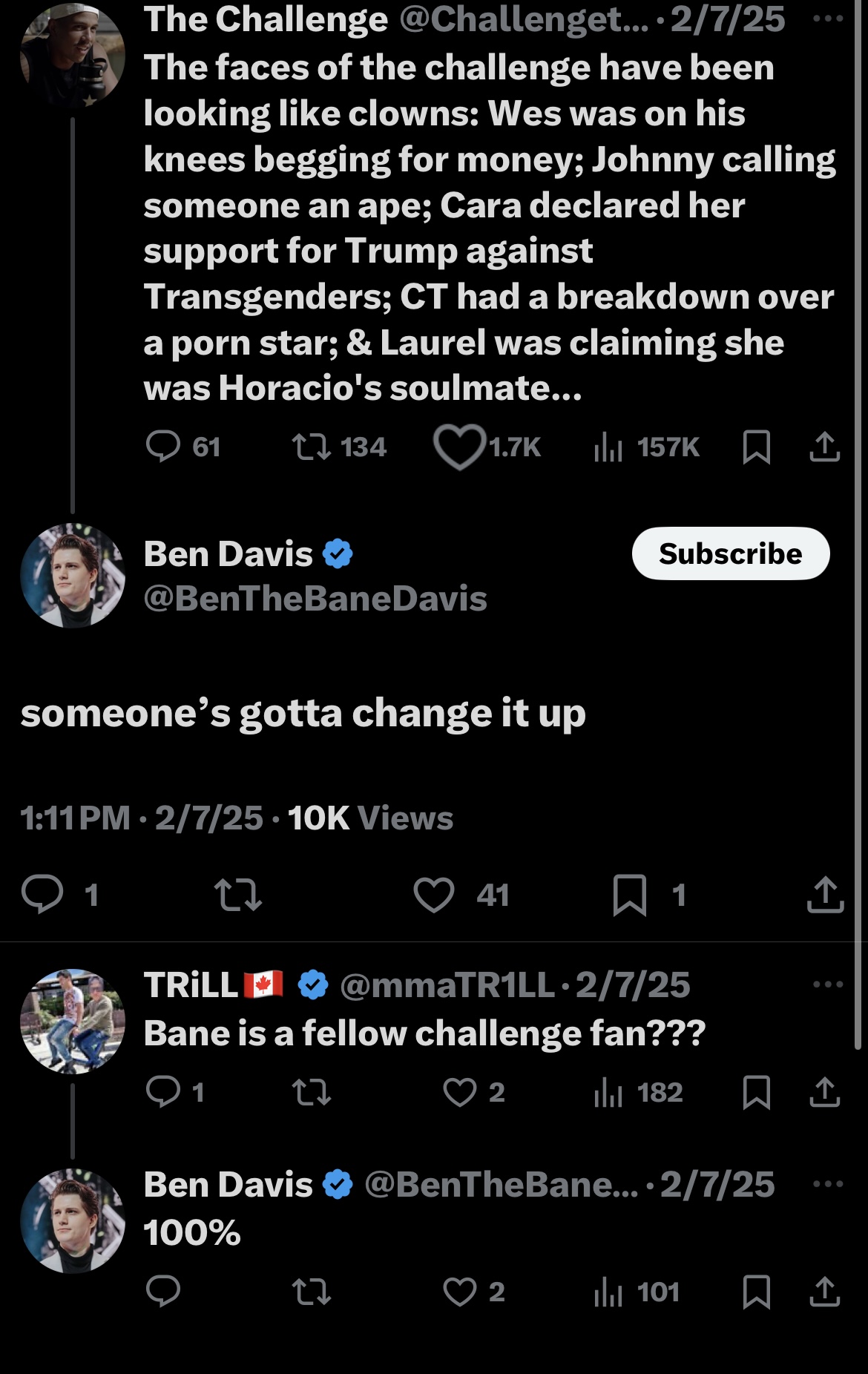
Task: Share Ben Davis's main tweet
Action: point(825,894)
